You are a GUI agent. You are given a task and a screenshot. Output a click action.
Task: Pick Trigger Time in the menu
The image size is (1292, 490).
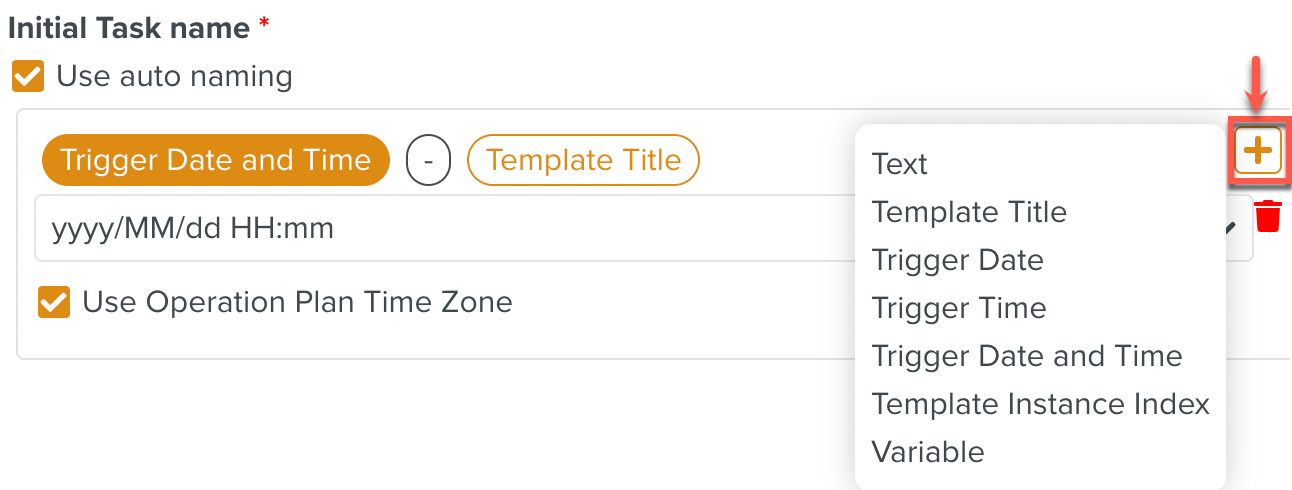coord(959,308)
